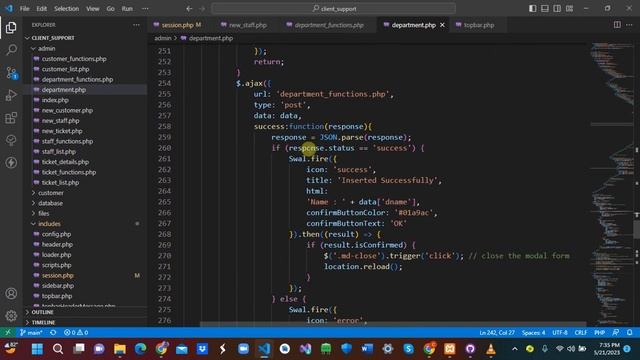This screenshot has height=360, width=640.
Task: Open the Manage gear icon
Action: (x=11, y=316)
